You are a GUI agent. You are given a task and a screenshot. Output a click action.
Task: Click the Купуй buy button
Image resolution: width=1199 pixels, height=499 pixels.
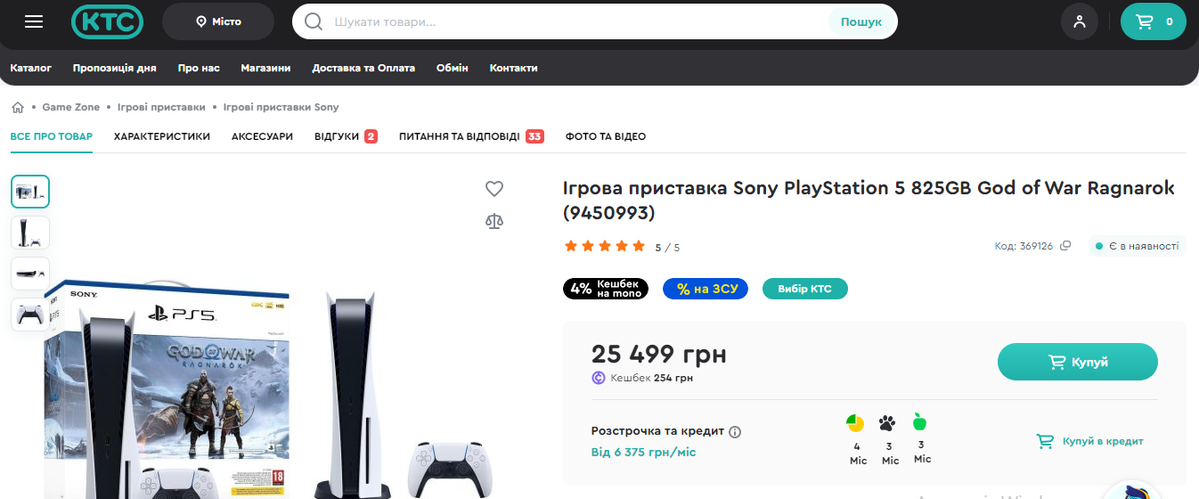click(x=1077, y=362)
